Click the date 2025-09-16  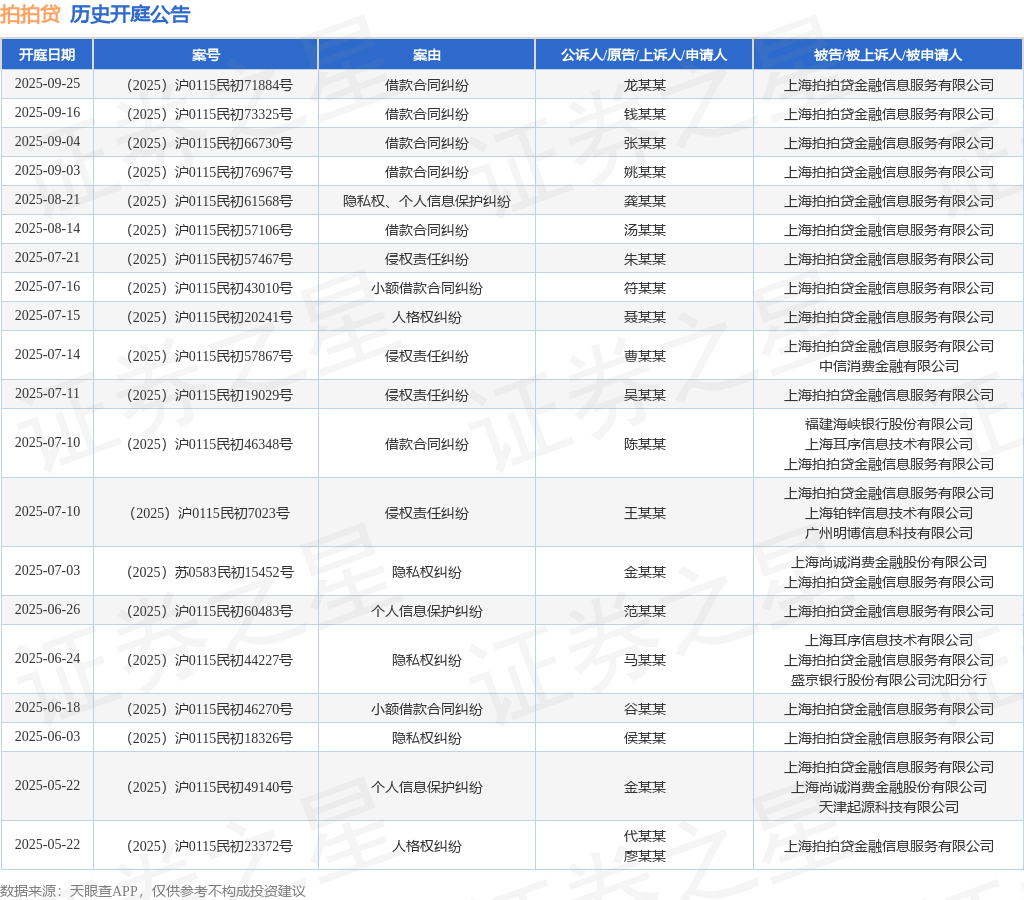click(48, 112)
